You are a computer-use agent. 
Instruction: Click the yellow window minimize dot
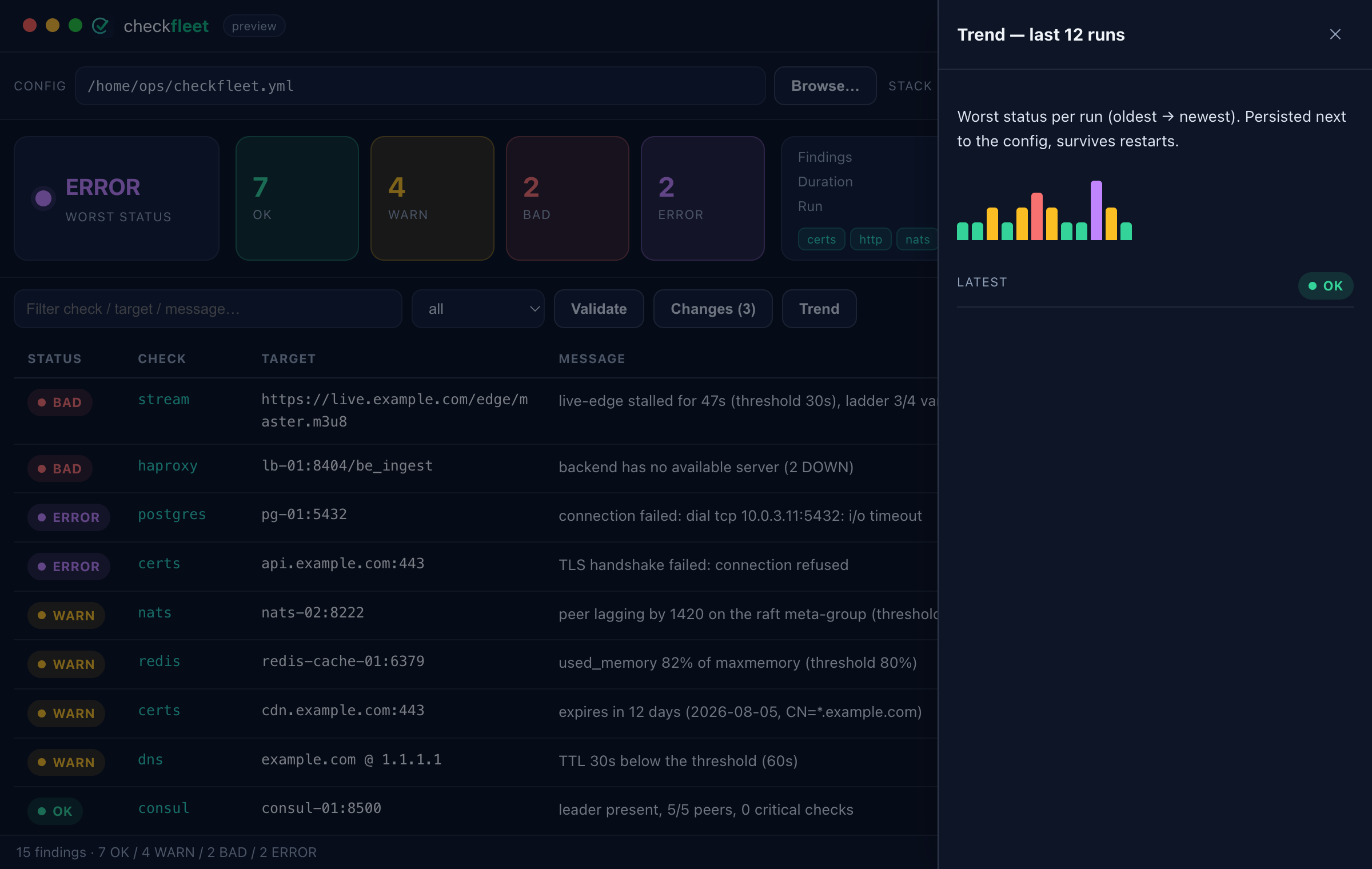coord(53,26)
